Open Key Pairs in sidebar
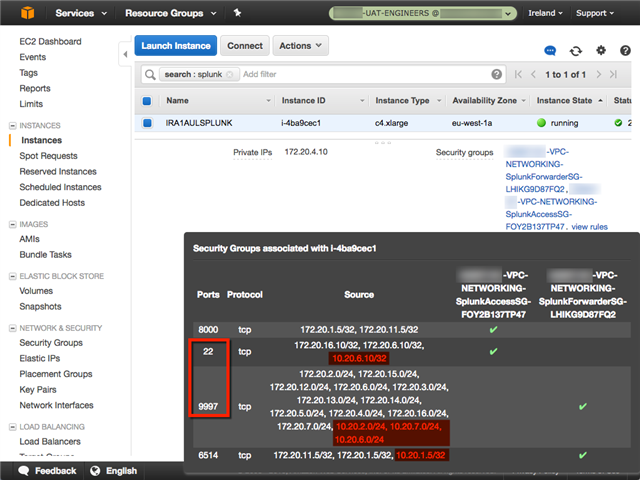 pyautogui.click(x=38, y=390)
